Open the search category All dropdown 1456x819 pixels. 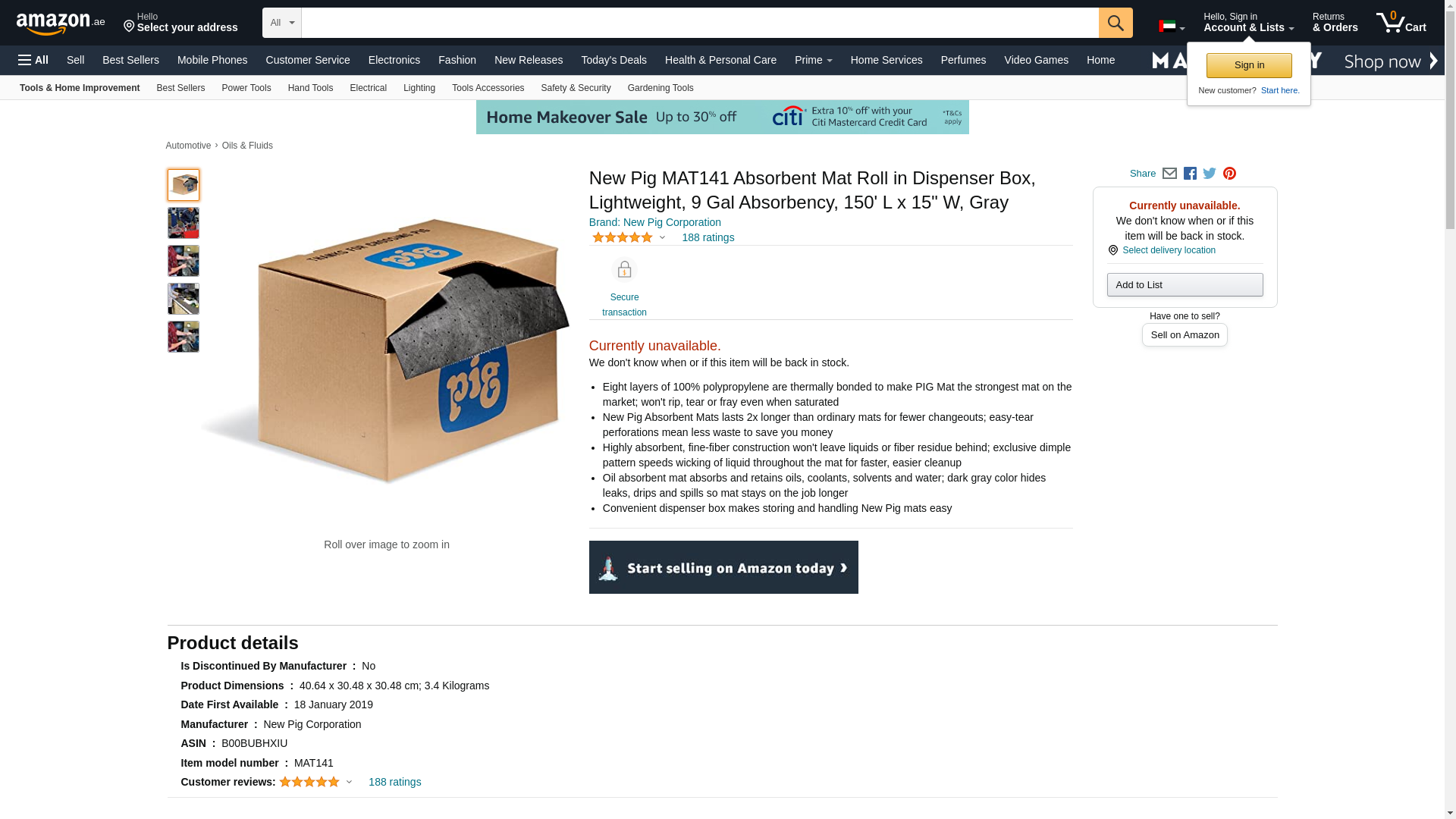pyautogui.click(x=281, y=23)
